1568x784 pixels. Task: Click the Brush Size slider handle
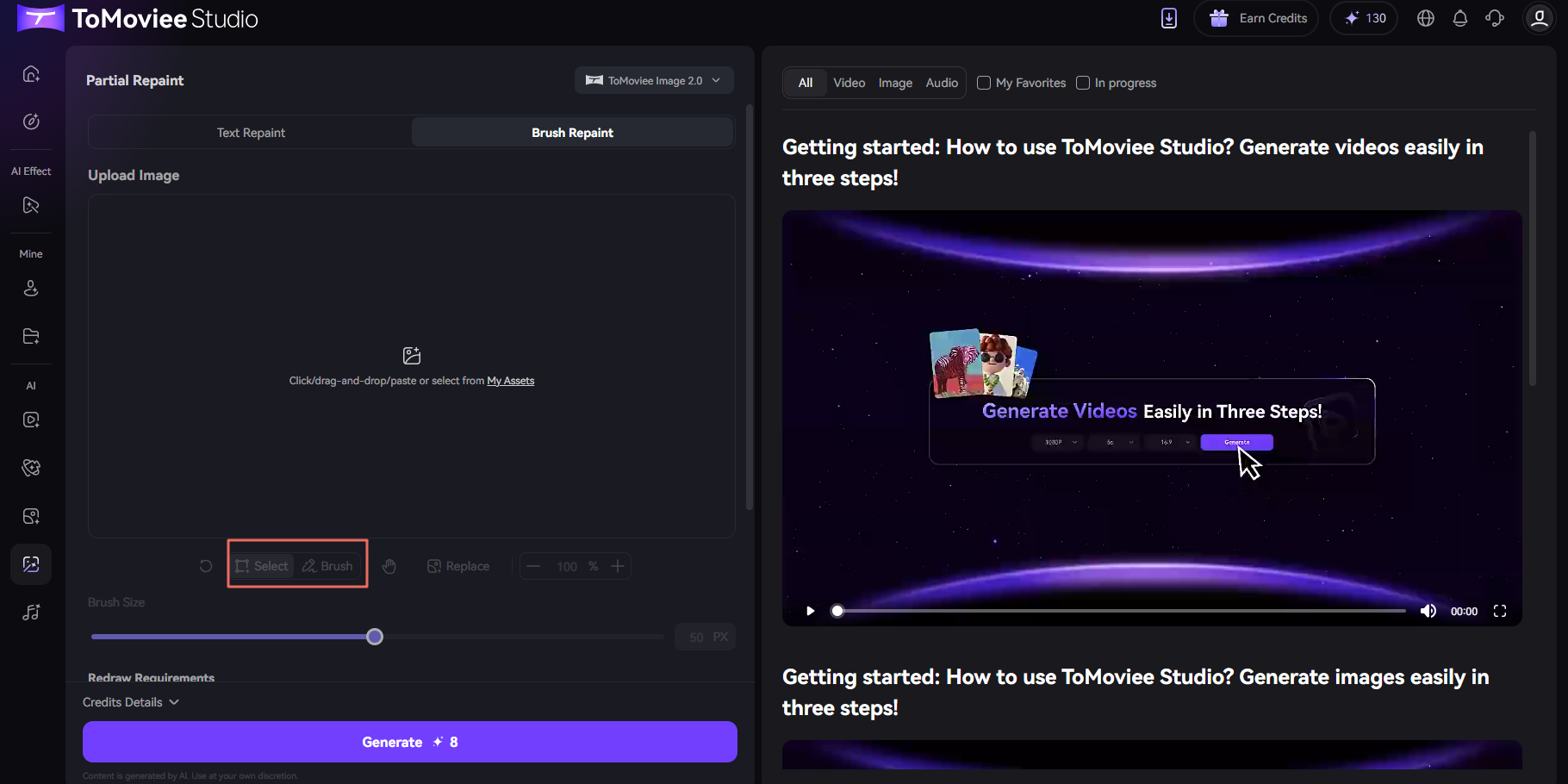click(x=375, y=637)
